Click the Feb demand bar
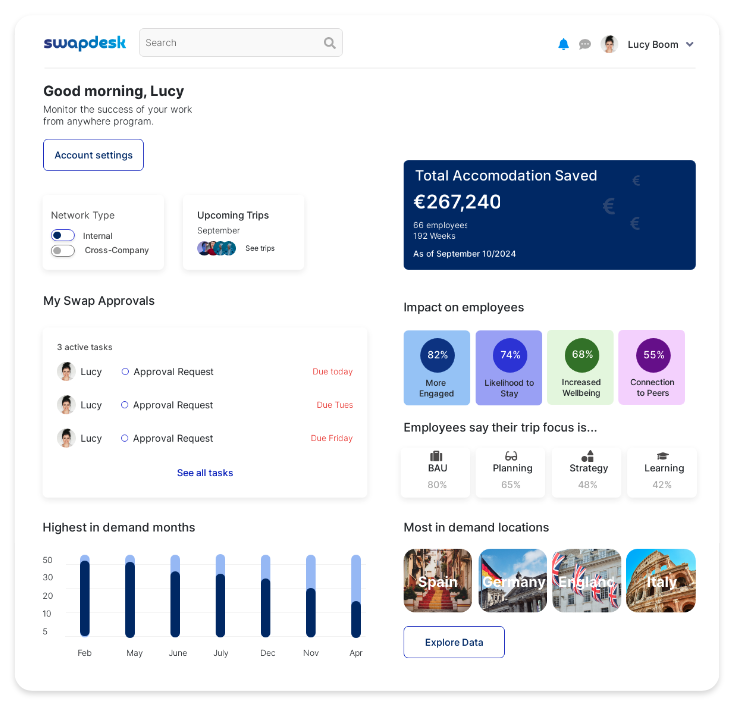Viewport: 737px width, 706px height. [x=85, y=596]
